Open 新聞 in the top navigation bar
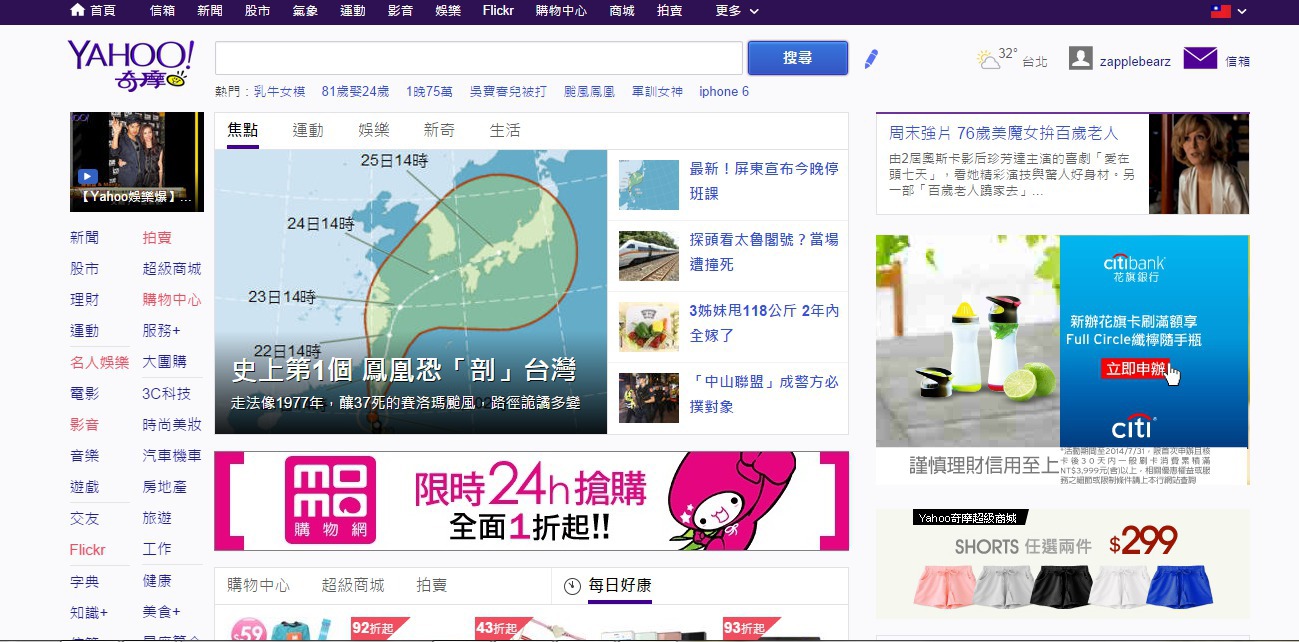 (x=210, y=11)
